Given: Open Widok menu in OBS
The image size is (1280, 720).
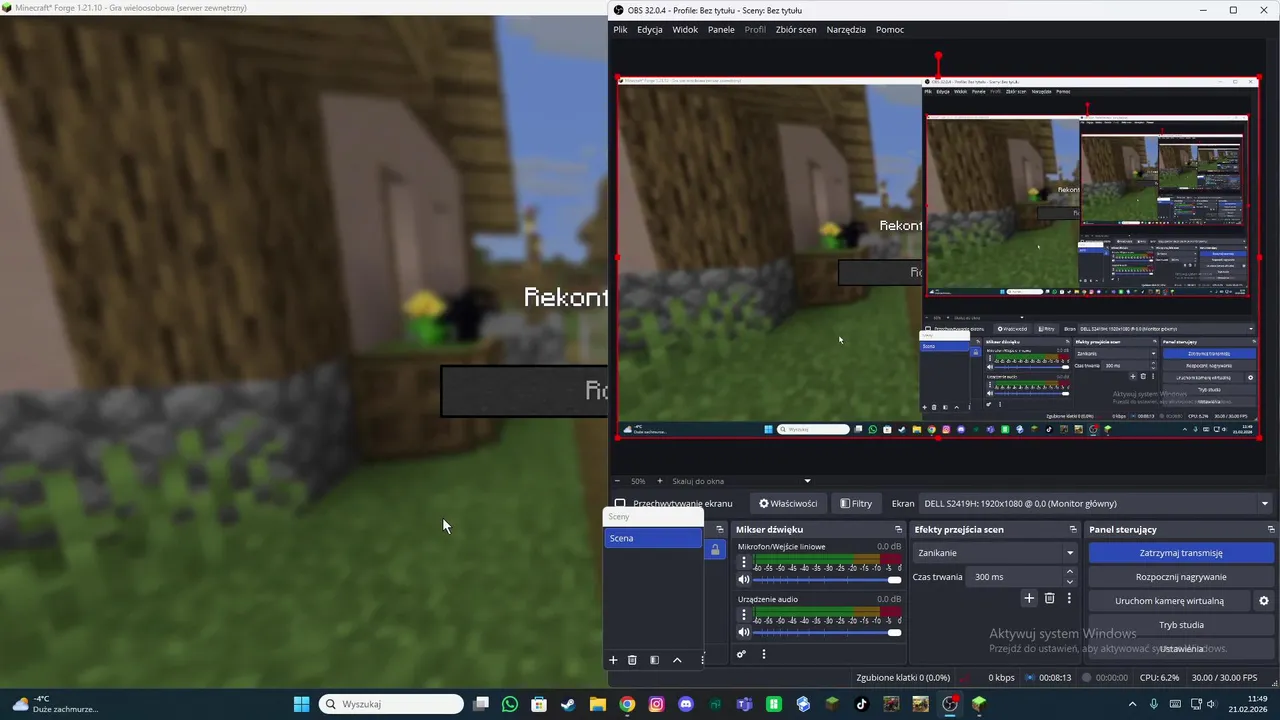Looking at the screenshot, I should [685, 29].
